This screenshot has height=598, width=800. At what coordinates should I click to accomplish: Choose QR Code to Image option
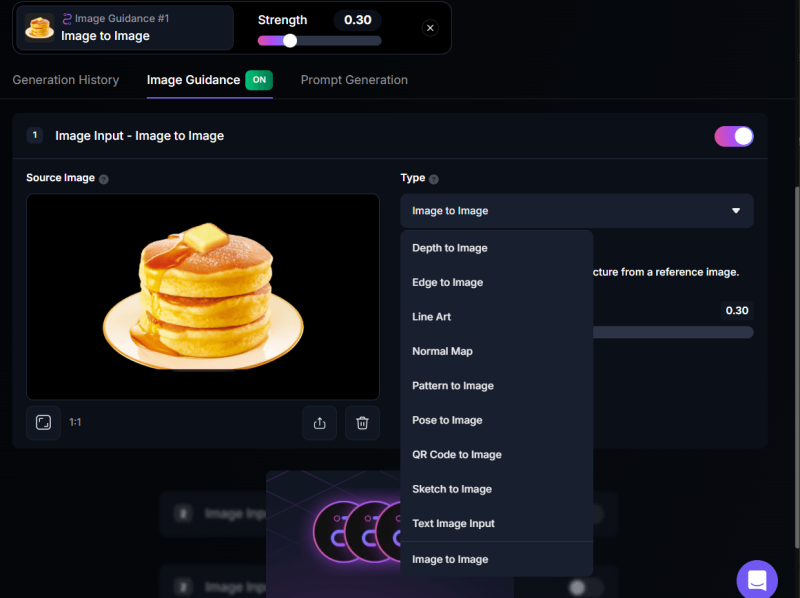click(x=456, y=455)
